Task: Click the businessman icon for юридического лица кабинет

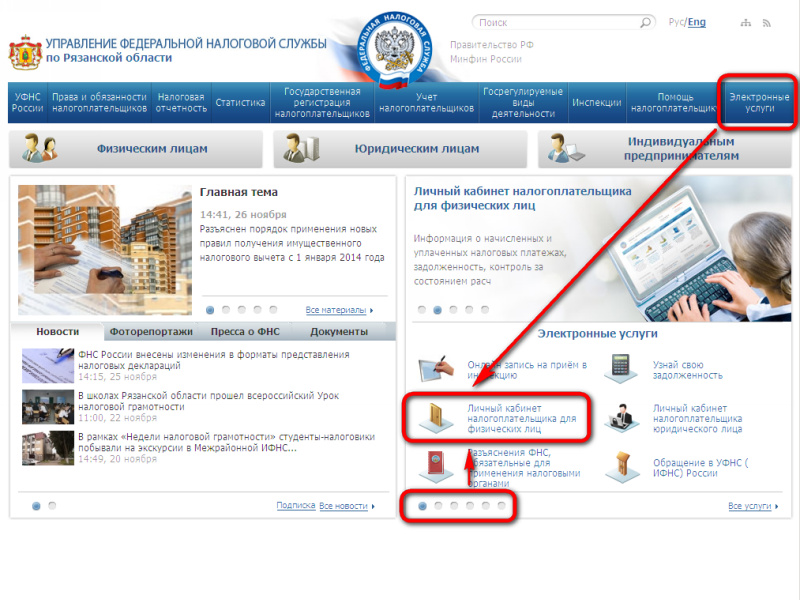Action: tap(621, 420)
